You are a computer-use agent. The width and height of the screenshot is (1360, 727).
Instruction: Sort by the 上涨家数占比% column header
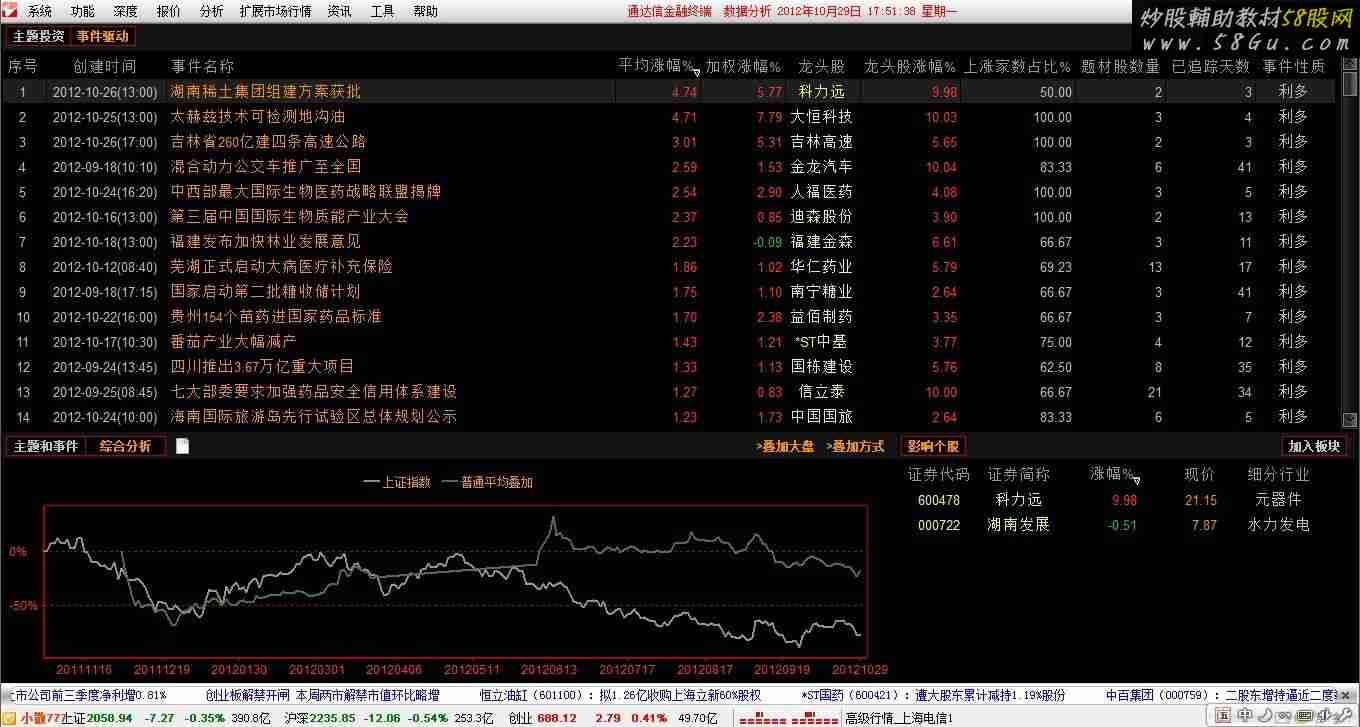pos(1018,66)
